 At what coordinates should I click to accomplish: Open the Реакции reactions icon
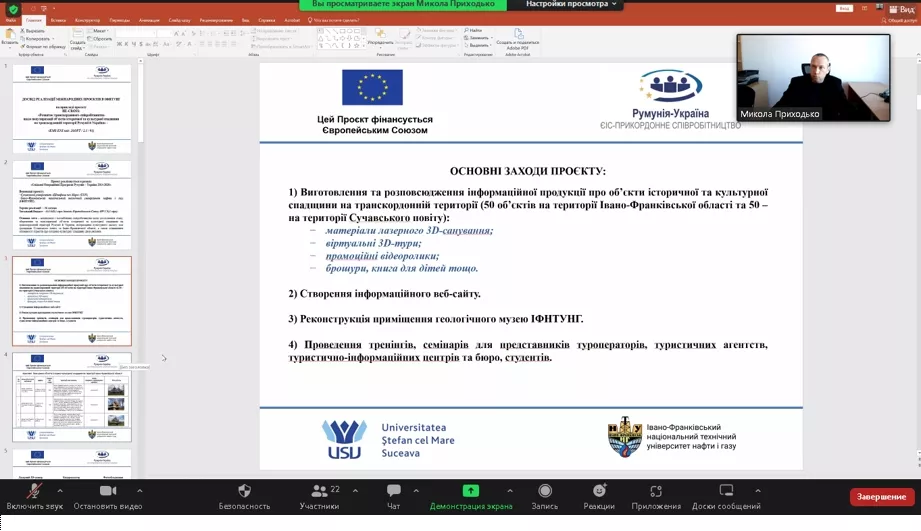[x=599, y=492]
